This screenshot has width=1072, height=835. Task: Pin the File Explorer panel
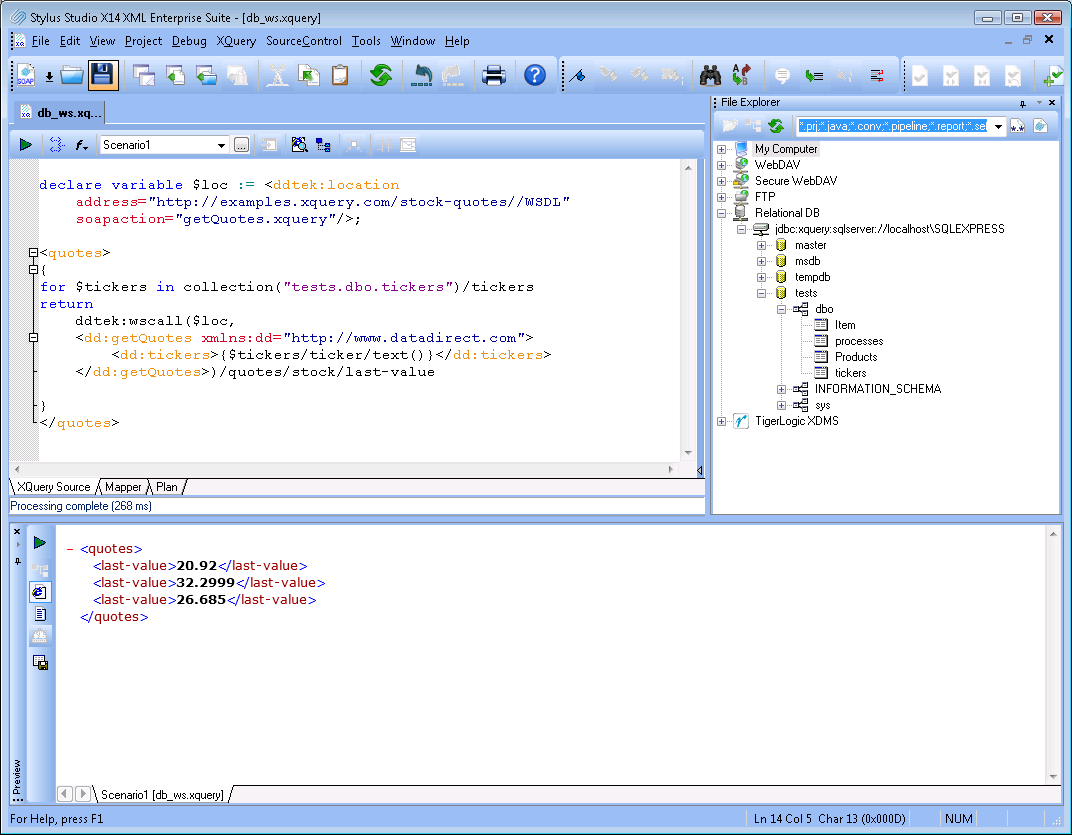coord(1023,103)
